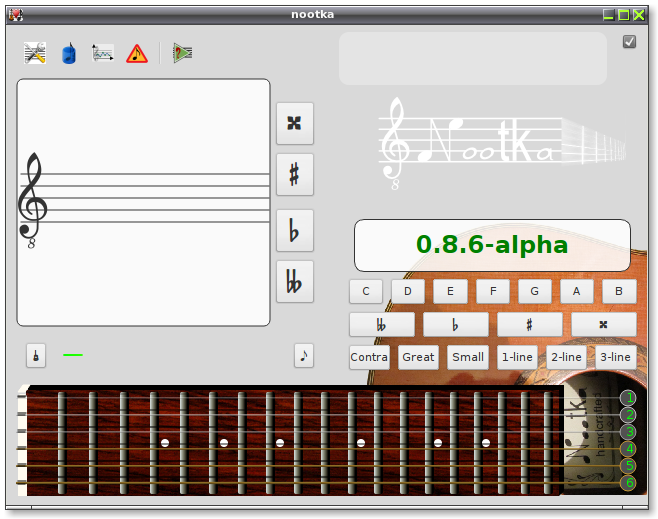Select note C button

tap(366, 291)
